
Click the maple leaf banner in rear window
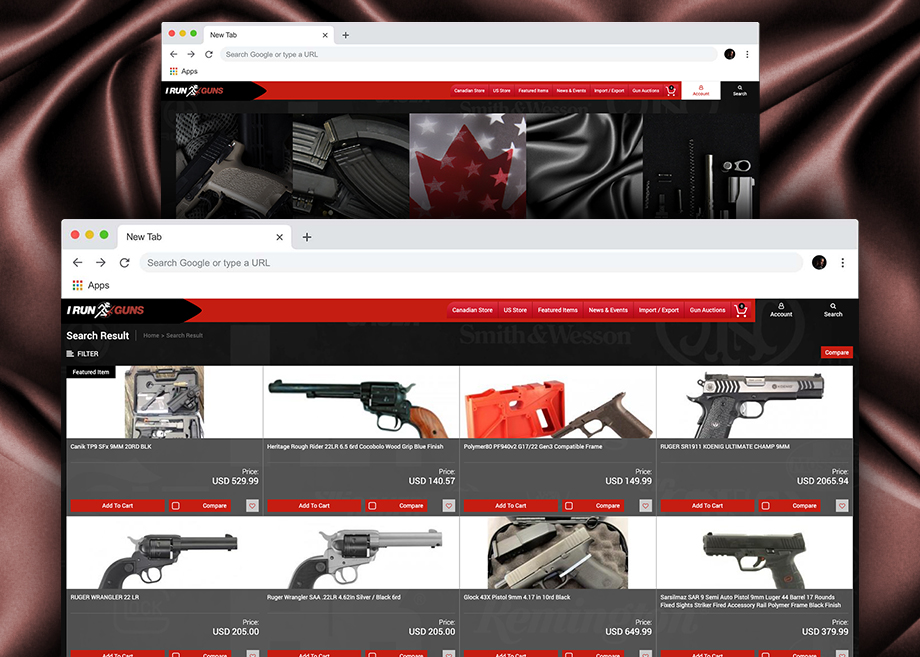(x=468, y=165)
